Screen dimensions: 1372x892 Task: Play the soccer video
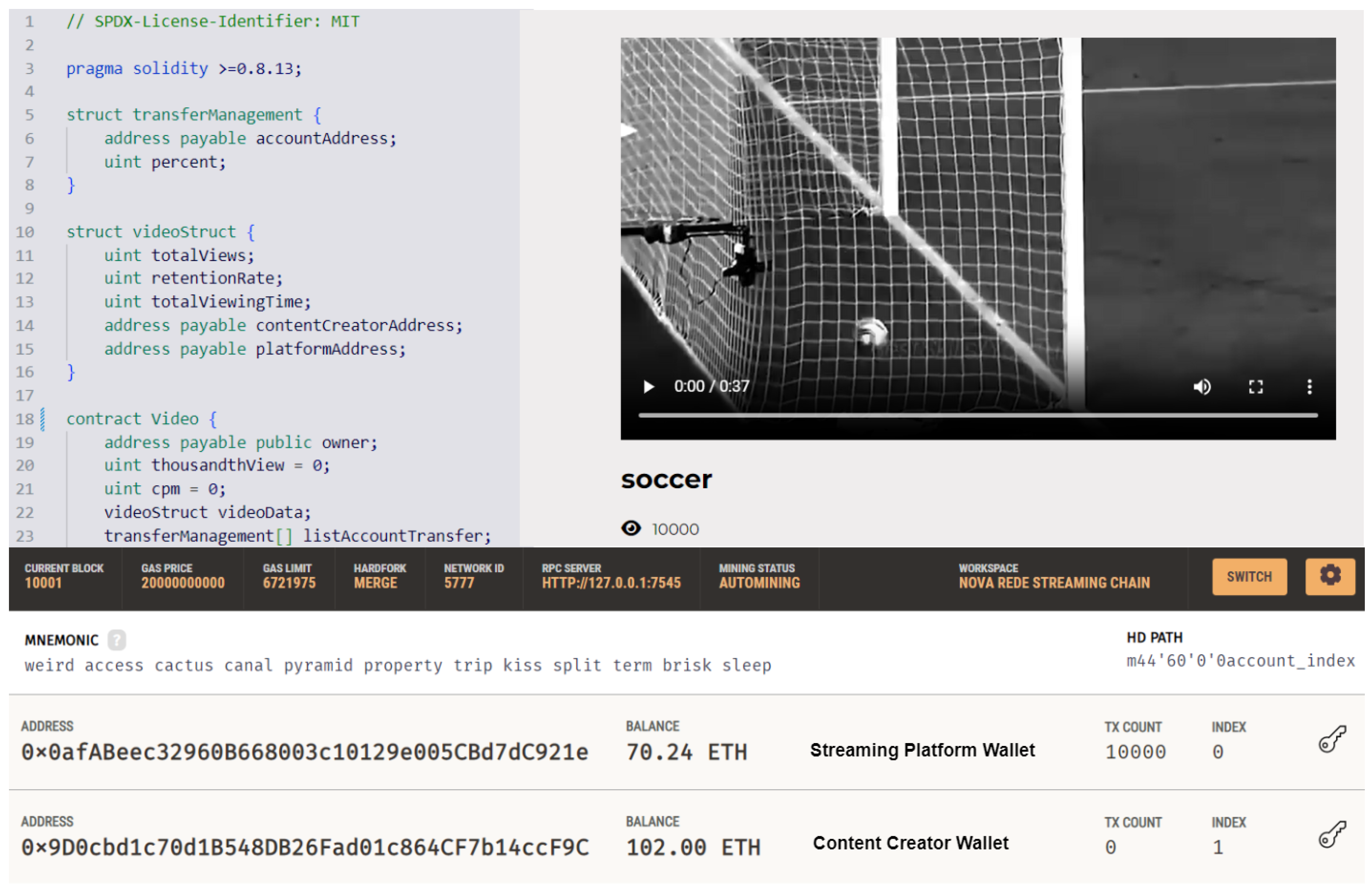point(649,387)
